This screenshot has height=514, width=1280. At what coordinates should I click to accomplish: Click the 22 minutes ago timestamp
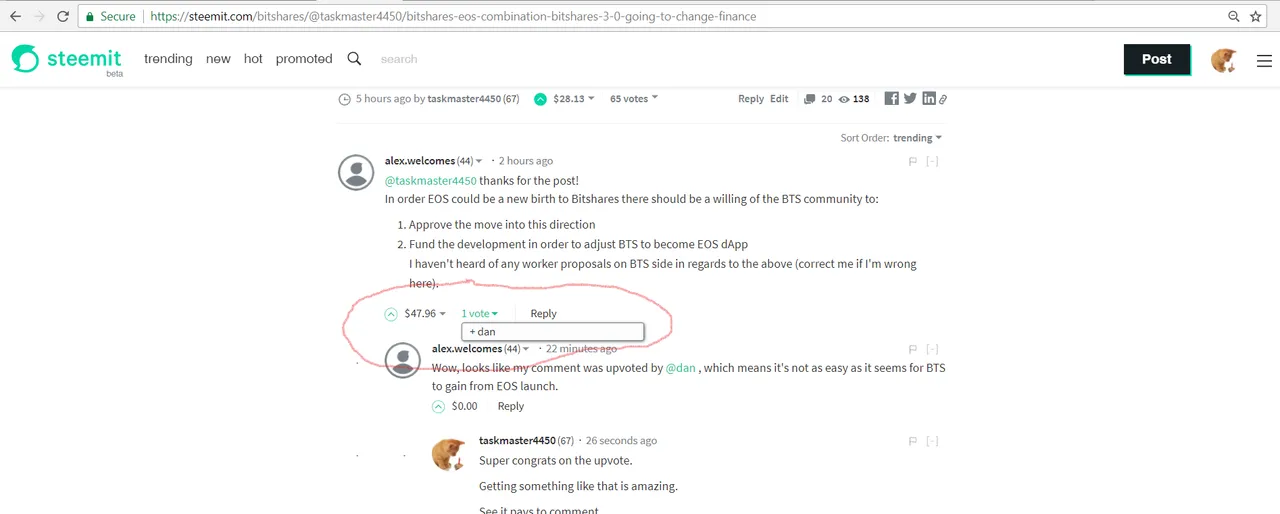pos(581,349)
